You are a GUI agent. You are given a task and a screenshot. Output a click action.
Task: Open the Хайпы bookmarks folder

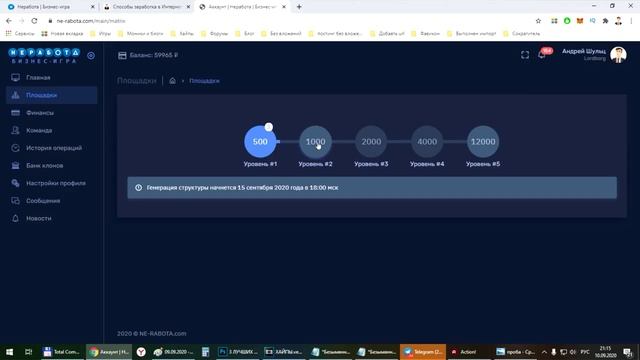(x=182, y=33)
